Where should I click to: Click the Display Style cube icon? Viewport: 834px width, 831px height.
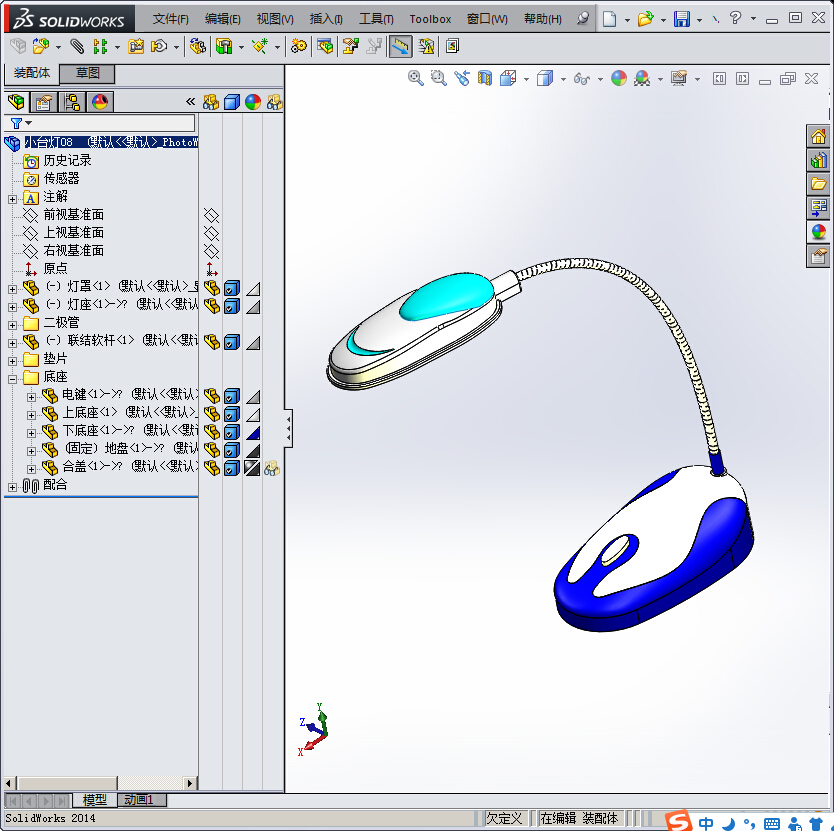(545, 79)
